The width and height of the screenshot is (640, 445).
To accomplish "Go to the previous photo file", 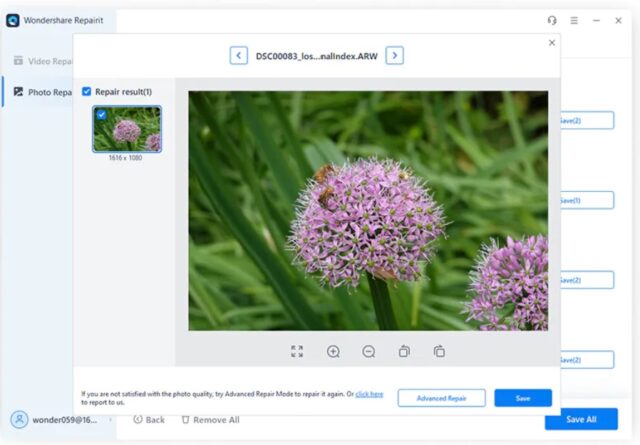I will coord(238,55).
